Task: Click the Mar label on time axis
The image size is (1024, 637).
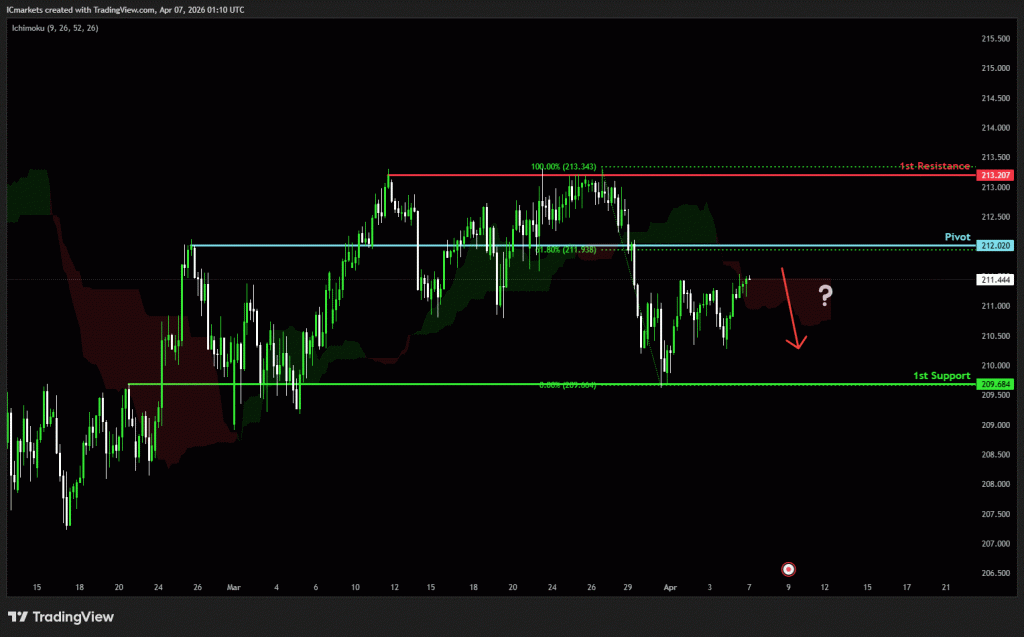Action: point(233,589)
